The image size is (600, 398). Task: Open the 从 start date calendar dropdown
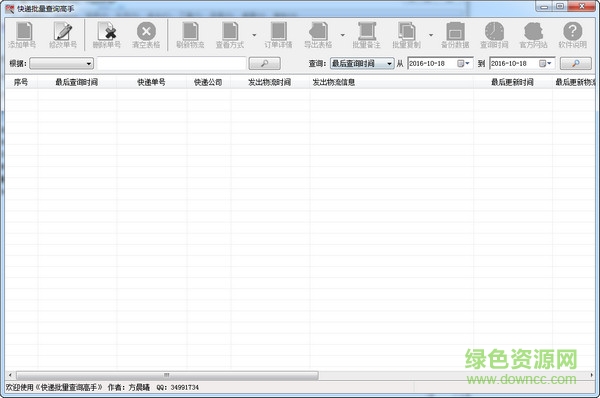tap(463, 64)
